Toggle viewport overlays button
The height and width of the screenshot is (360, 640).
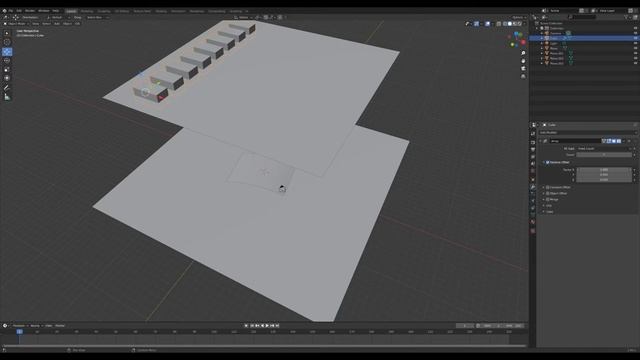pyautogui.click(x=488, y=24)
